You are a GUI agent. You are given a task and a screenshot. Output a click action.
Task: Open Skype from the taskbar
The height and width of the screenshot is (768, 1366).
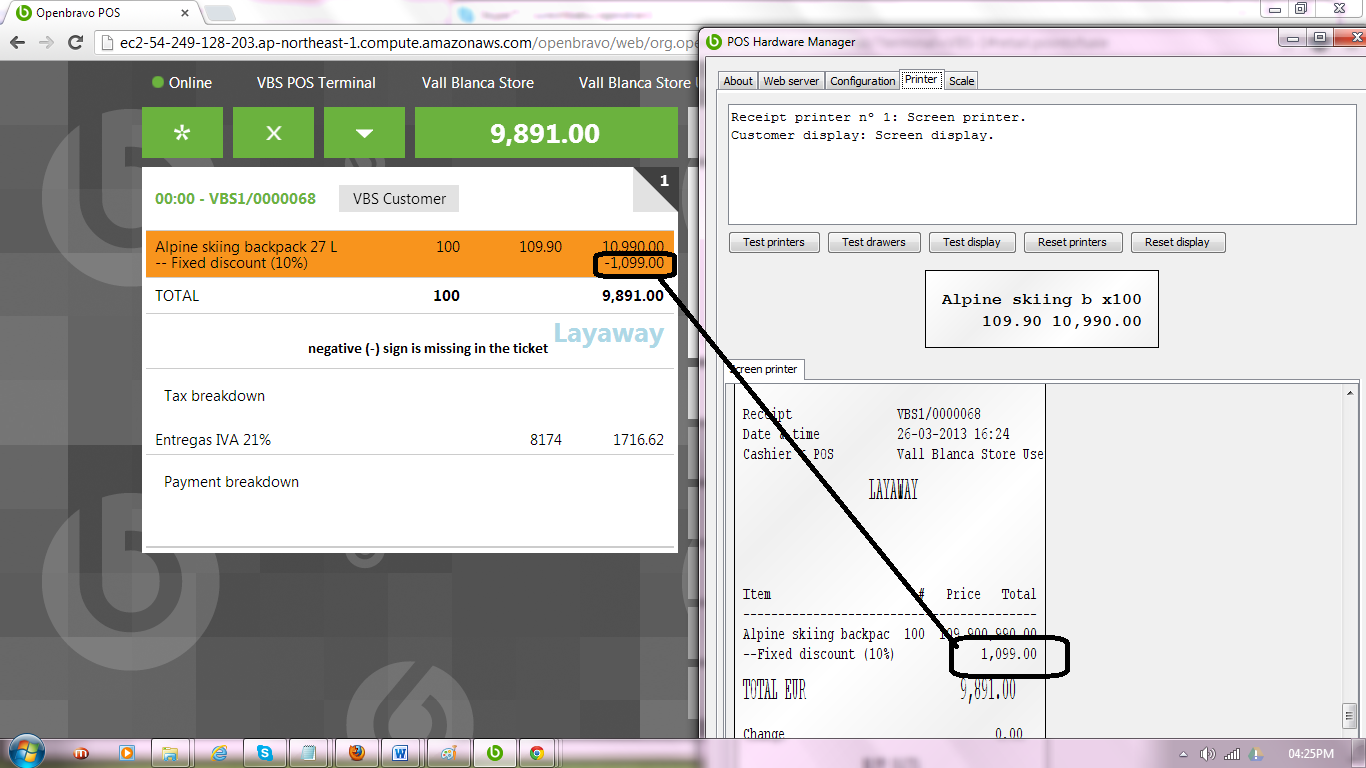pos(265,753)
